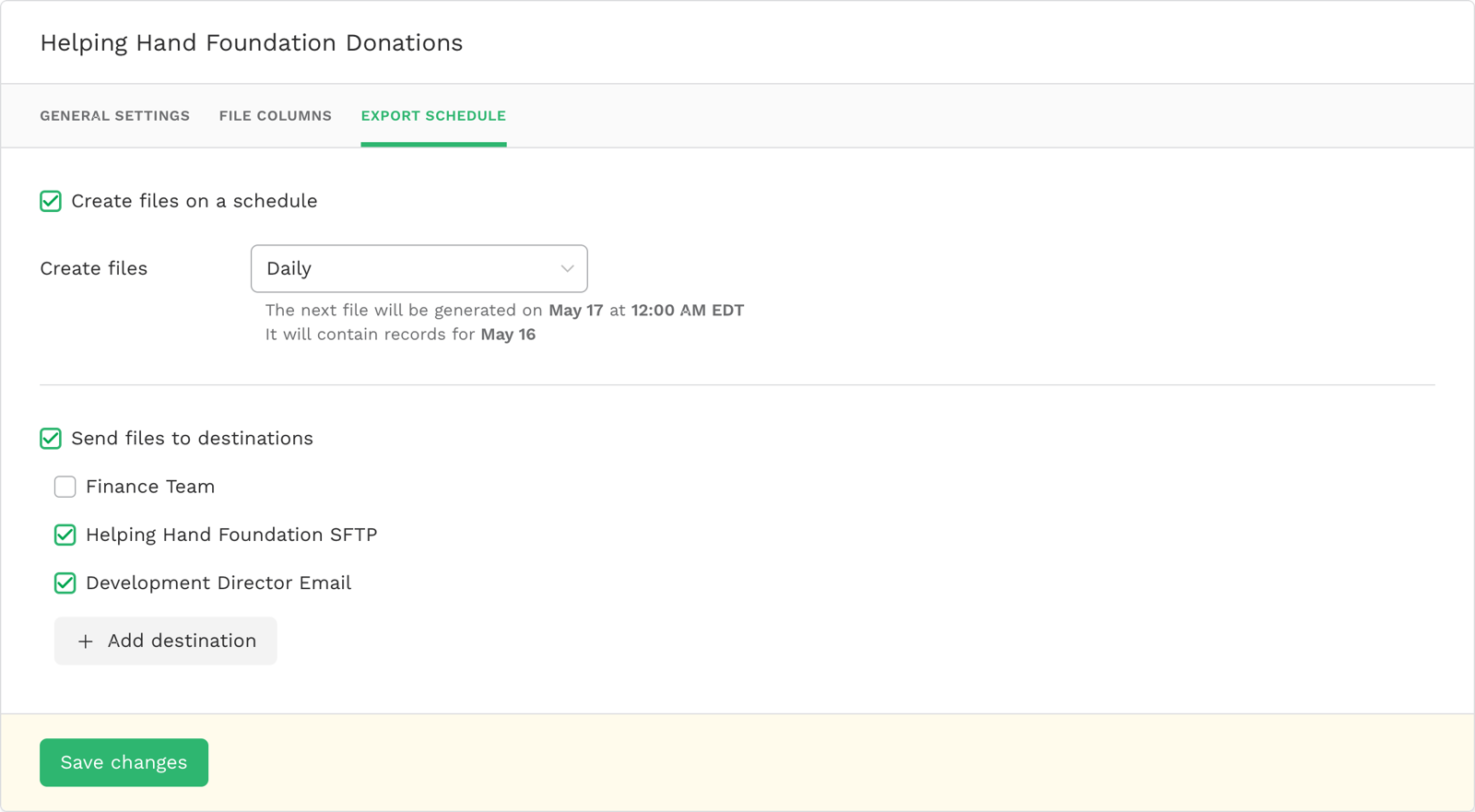
Task: Switch to the General Settings tab
Action: (114, 116)
